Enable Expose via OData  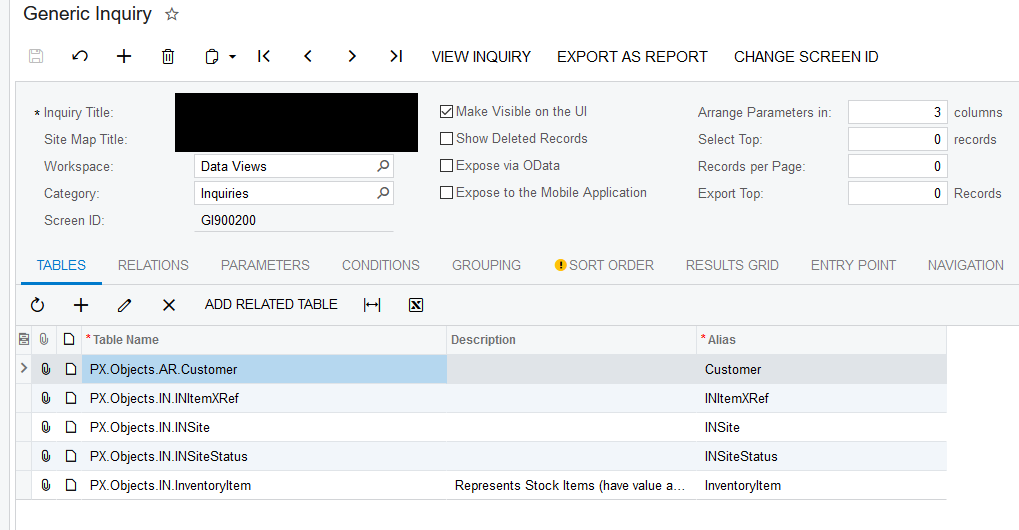(x=446, y=166)
